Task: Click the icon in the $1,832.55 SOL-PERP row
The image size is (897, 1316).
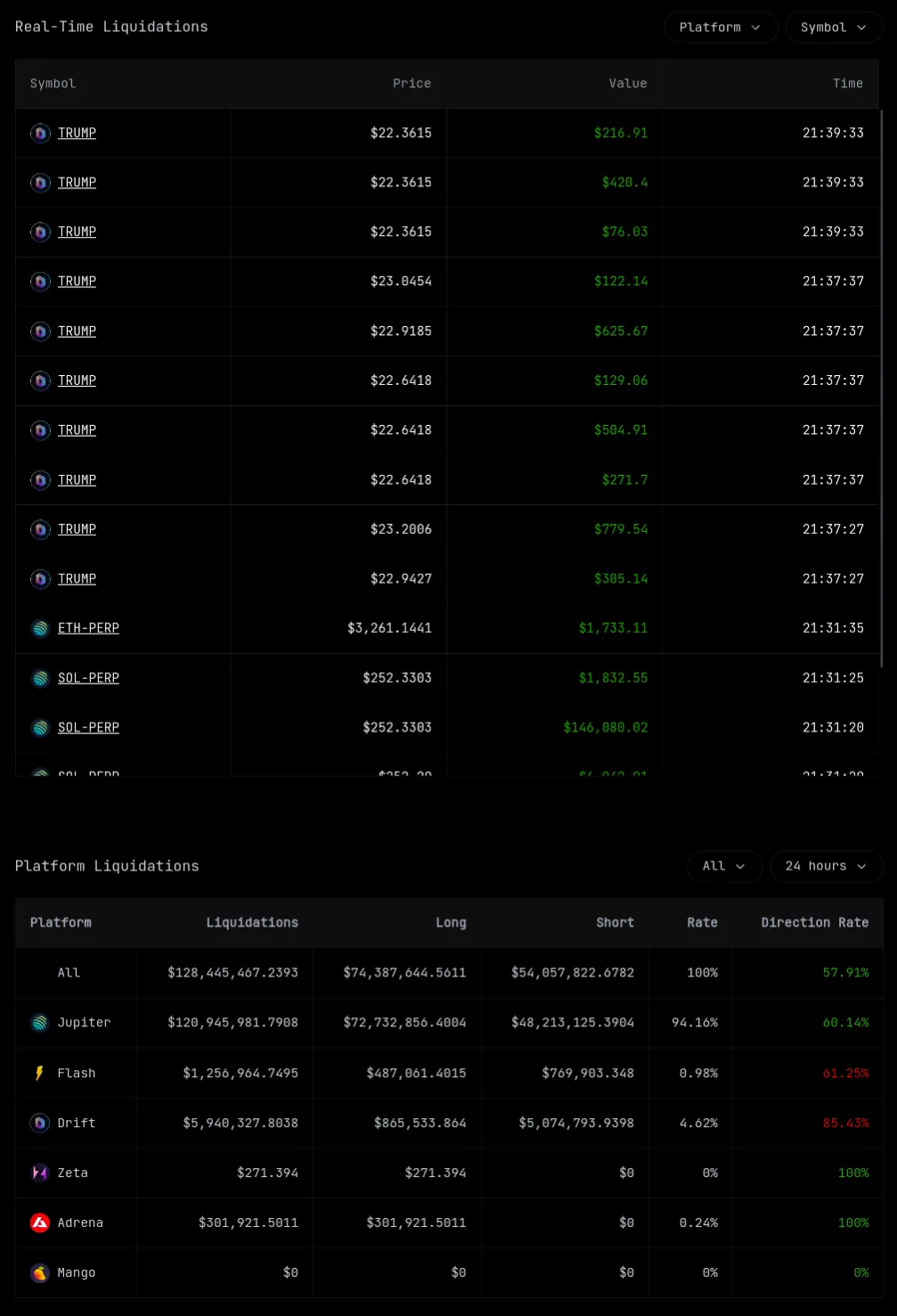Action: tap(40, 679)
